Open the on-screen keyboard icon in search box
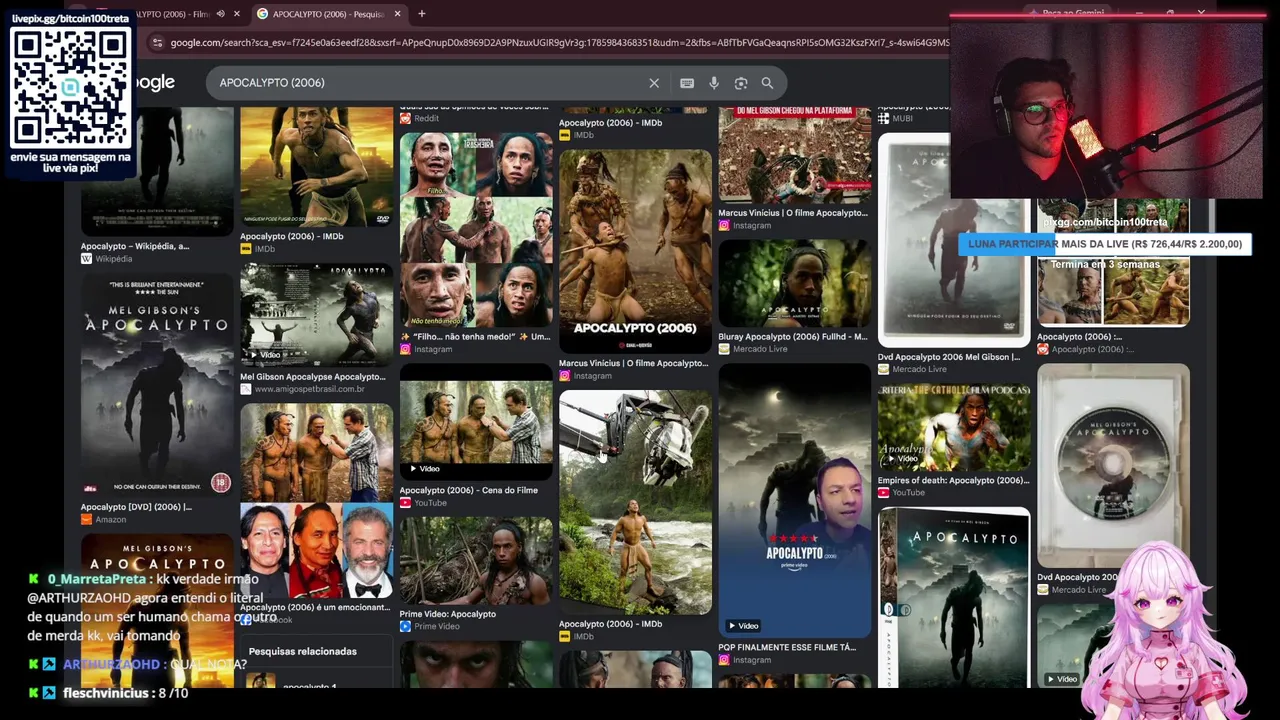1280x720 pixels. point(687,83)
